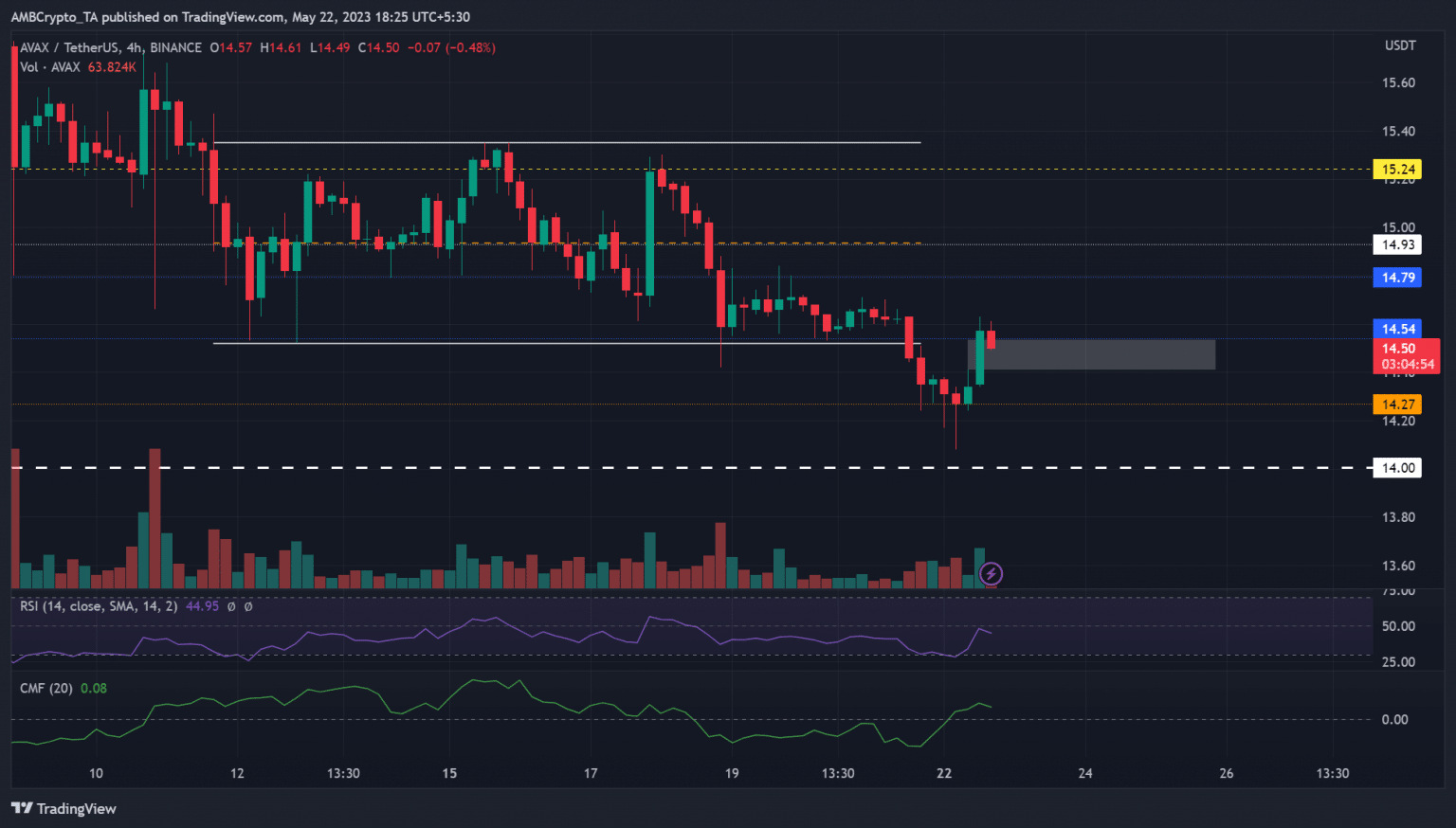
Task: Click the blue 14.79 price label
Action: (1397, 278)
